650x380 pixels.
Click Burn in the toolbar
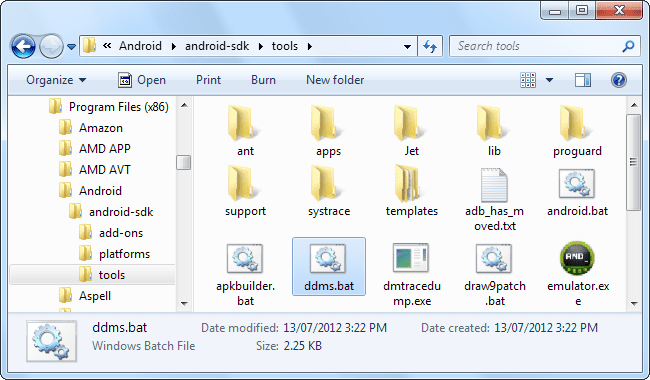pyautogui.click(x=263, y=80)
